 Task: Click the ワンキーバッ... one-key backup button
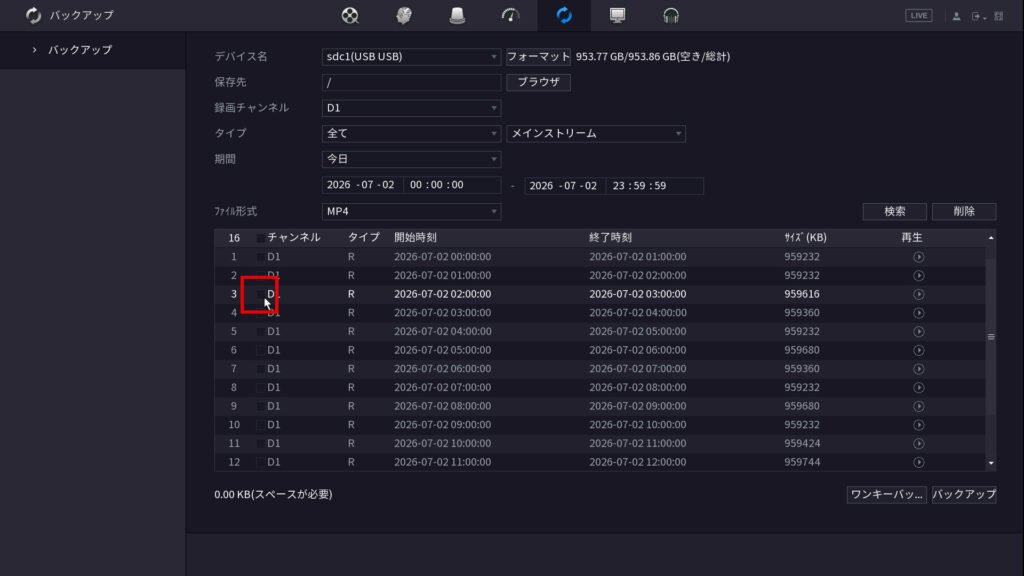[886, 494]
